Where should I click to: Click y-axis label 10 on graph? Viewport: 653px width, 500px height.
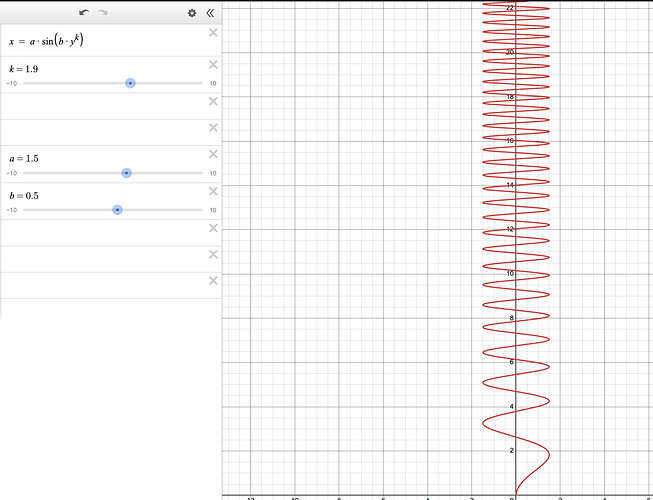(510, 274)
